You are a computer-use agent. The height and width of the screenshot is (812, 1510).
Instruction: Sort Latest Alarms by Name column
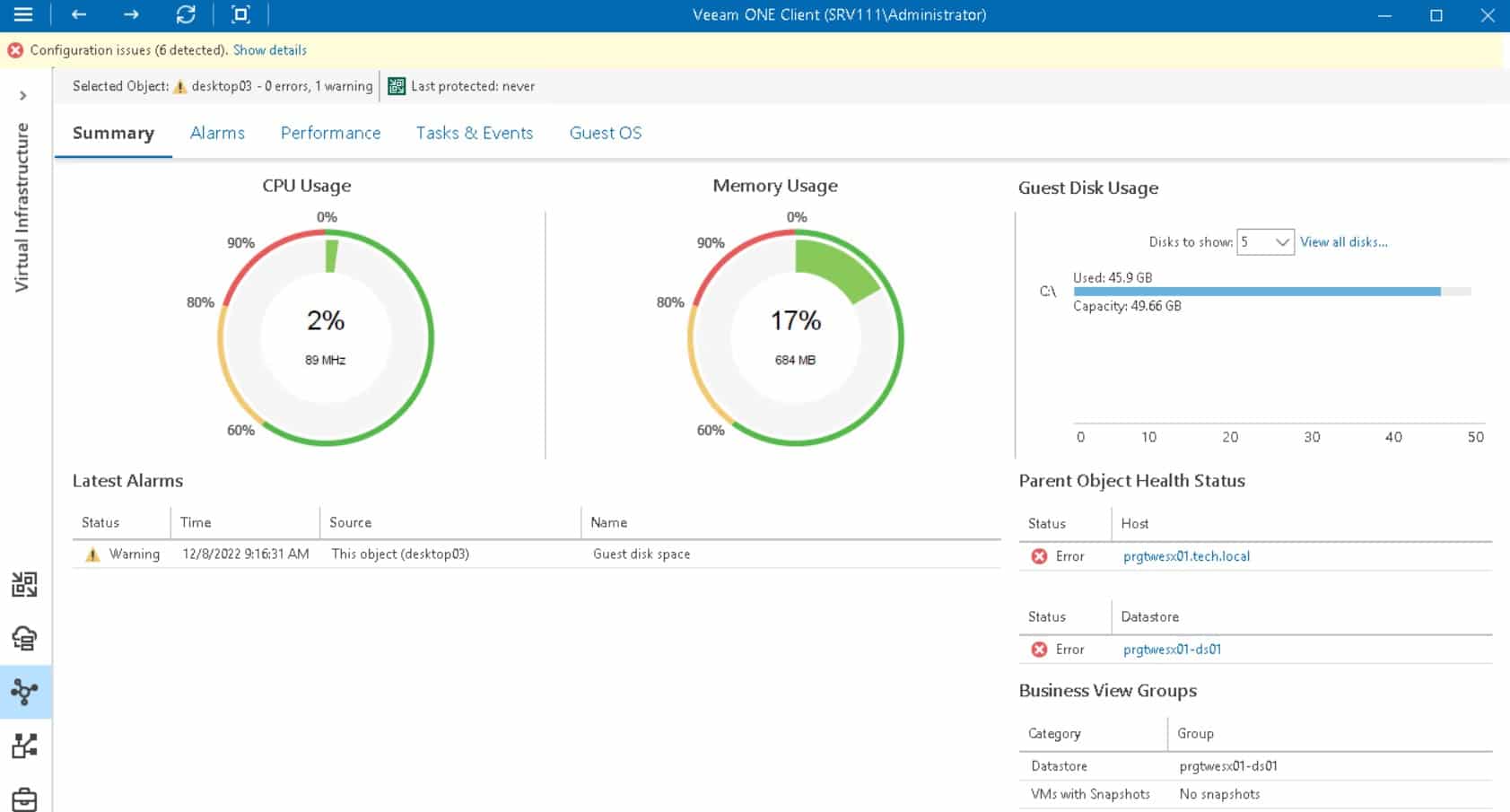click(x=790, y=522)
